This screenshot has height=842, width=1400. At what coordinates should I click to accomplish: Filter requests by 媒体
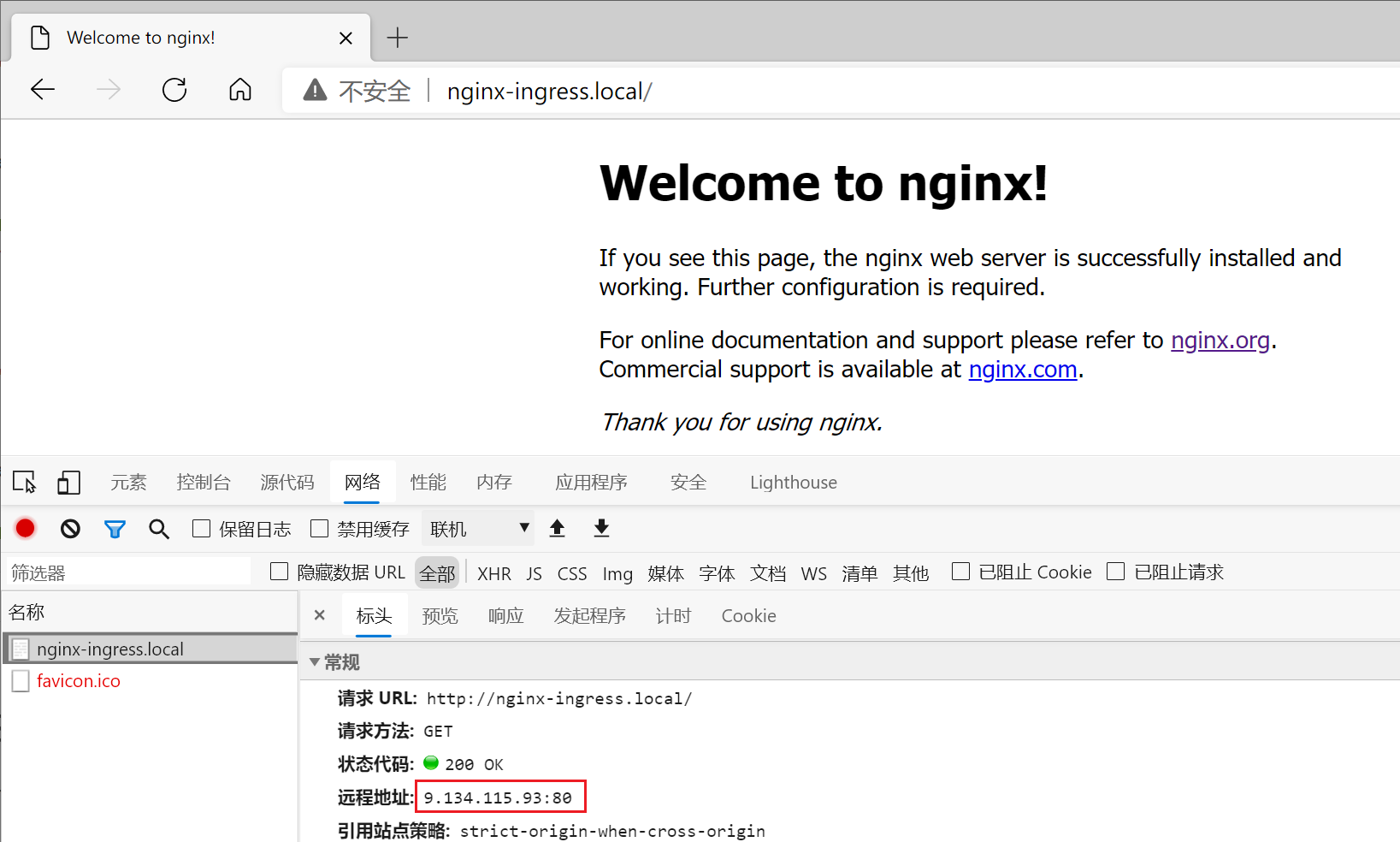tap(666, 573)
